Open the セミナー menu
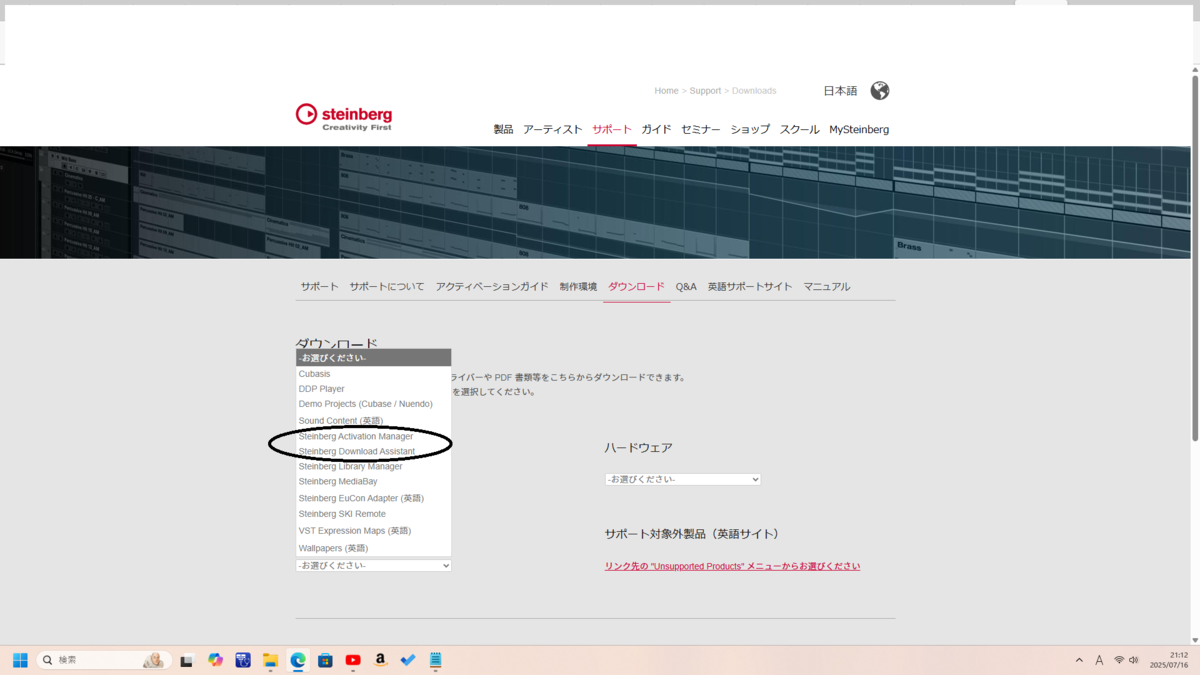The height and width of the screenshot is (675, 1200). [701, 130]
